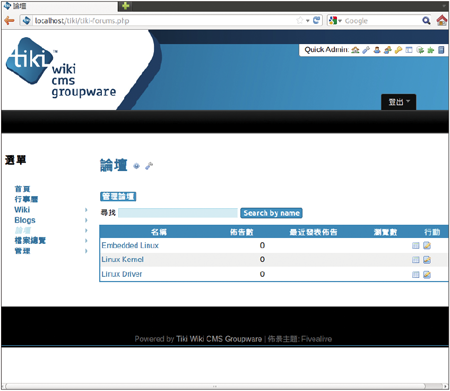Click the reload icon in the address bar

[316, 20]
